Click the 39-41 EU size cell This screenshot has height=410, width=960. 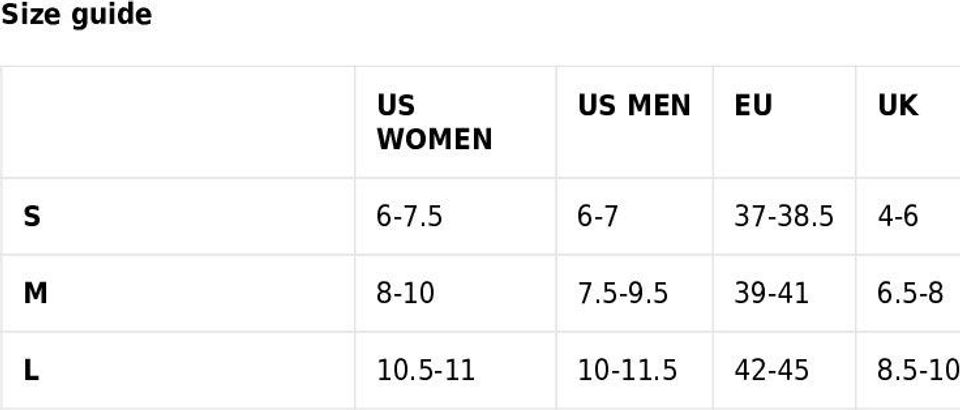click(x=771, y=293)
